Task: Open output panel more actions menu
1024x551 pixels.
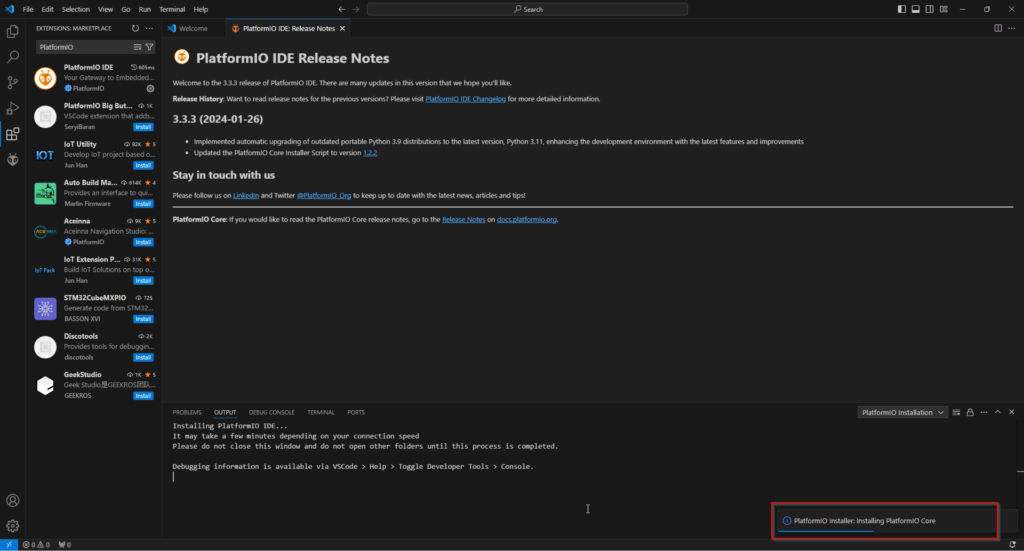Action: tap(984, 413)
